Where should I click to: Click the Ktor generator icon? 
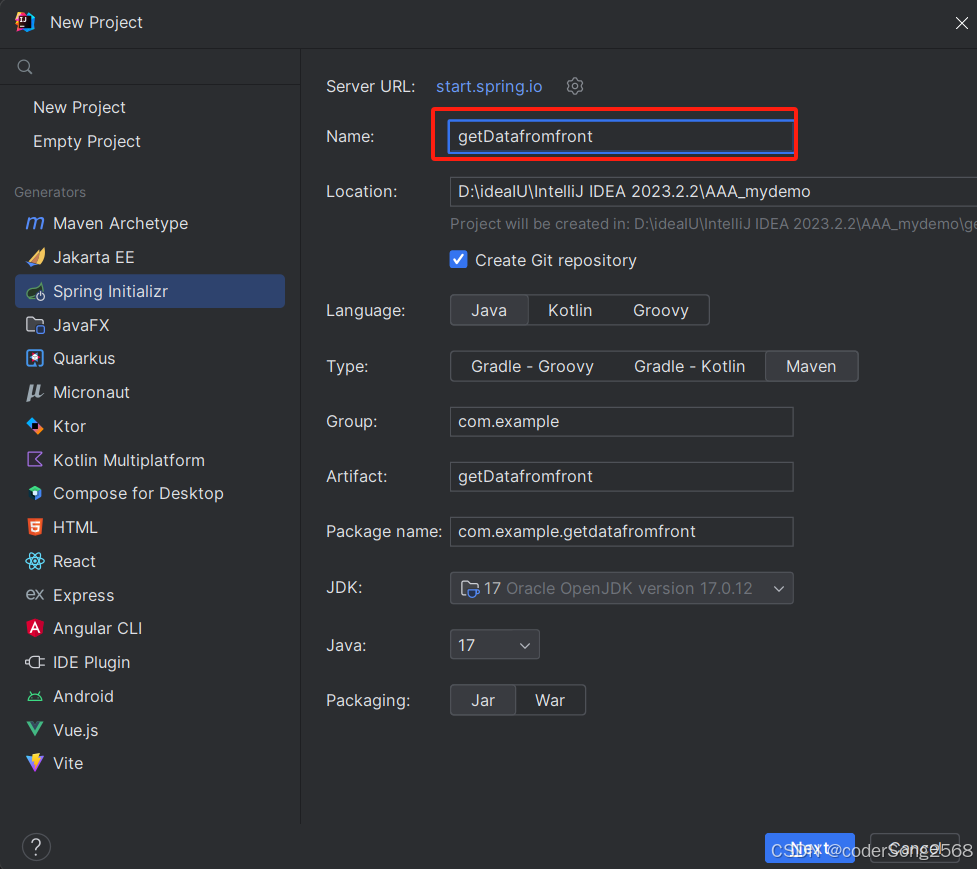35,426
